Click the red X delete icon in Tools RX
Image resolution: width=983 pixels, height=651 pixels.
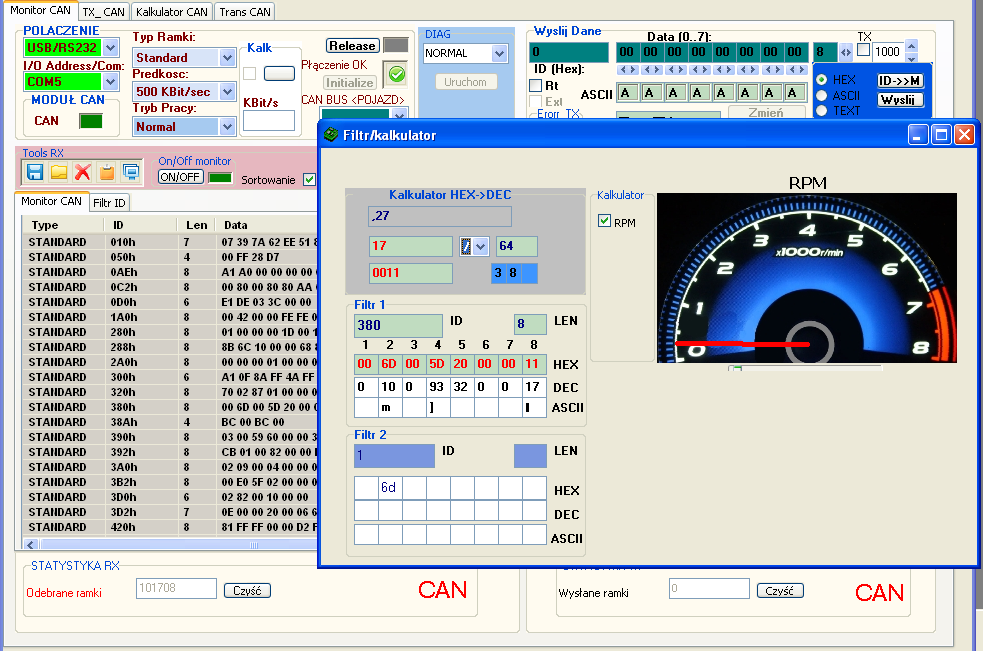[x=83, y=172]
